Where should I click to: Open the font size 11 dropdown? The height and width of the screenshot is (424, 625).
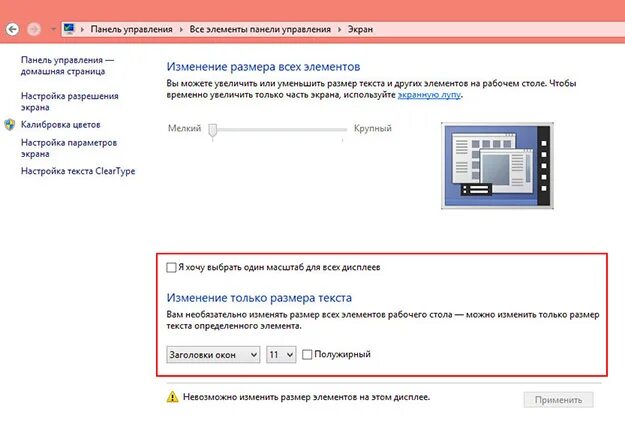[281, 355]
